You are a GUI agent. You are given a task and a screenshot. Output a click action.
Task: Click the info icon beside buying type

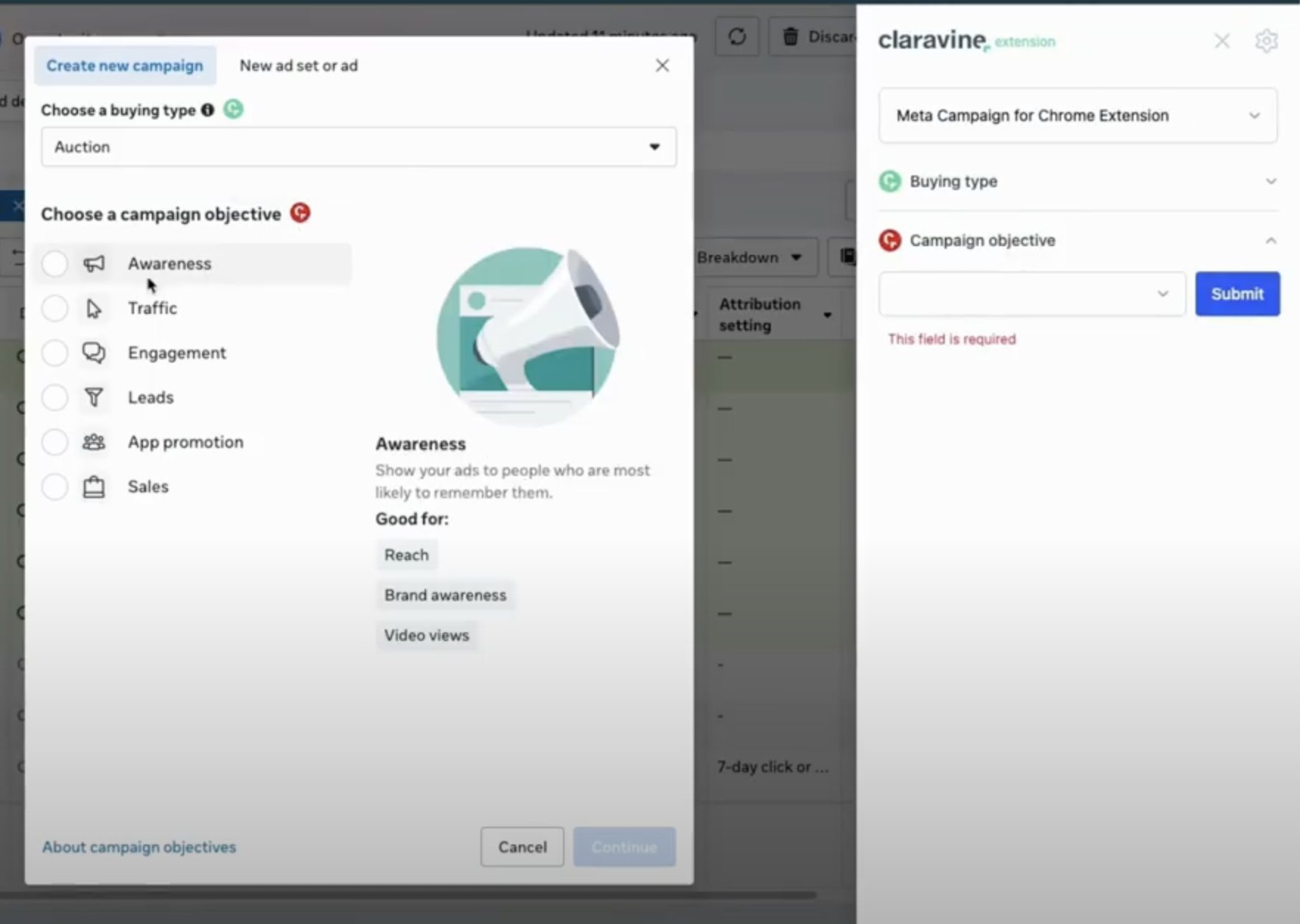click(207, 109)
